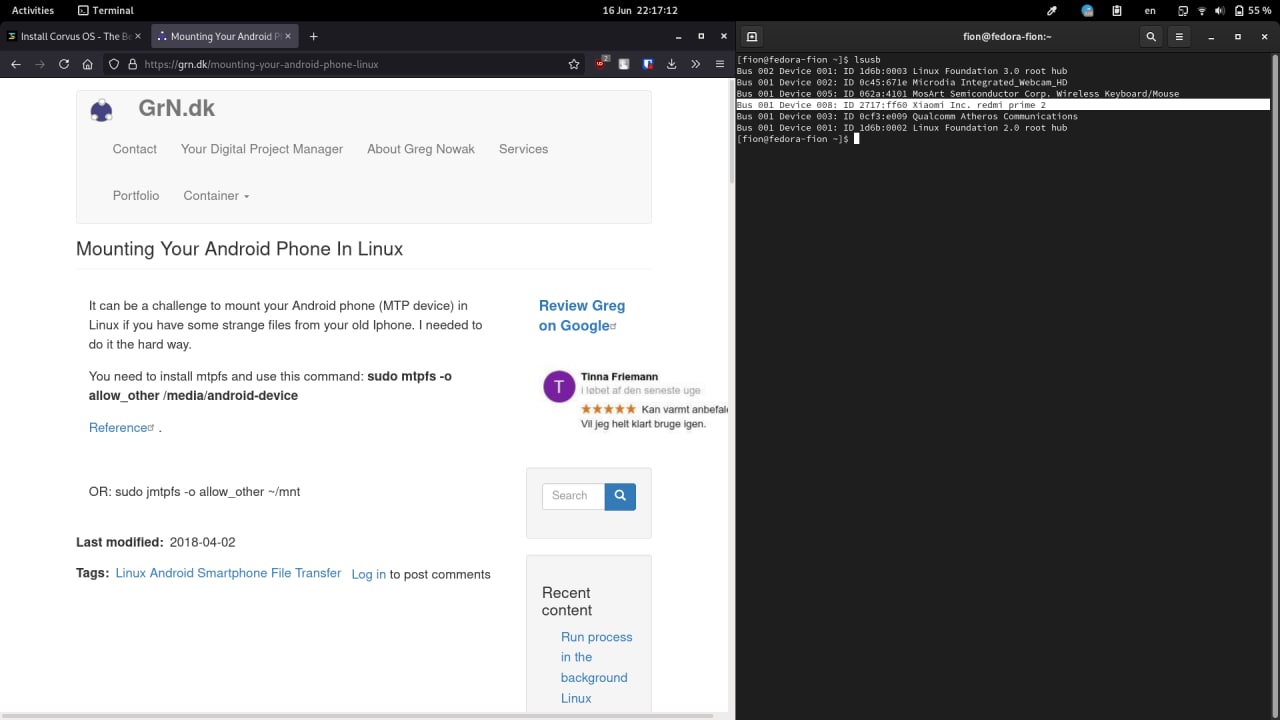Click the Qualcomm Atheros Communications line
Image resolution: width=1280 pixels, height=720 pixels.
tap(907, 116)
